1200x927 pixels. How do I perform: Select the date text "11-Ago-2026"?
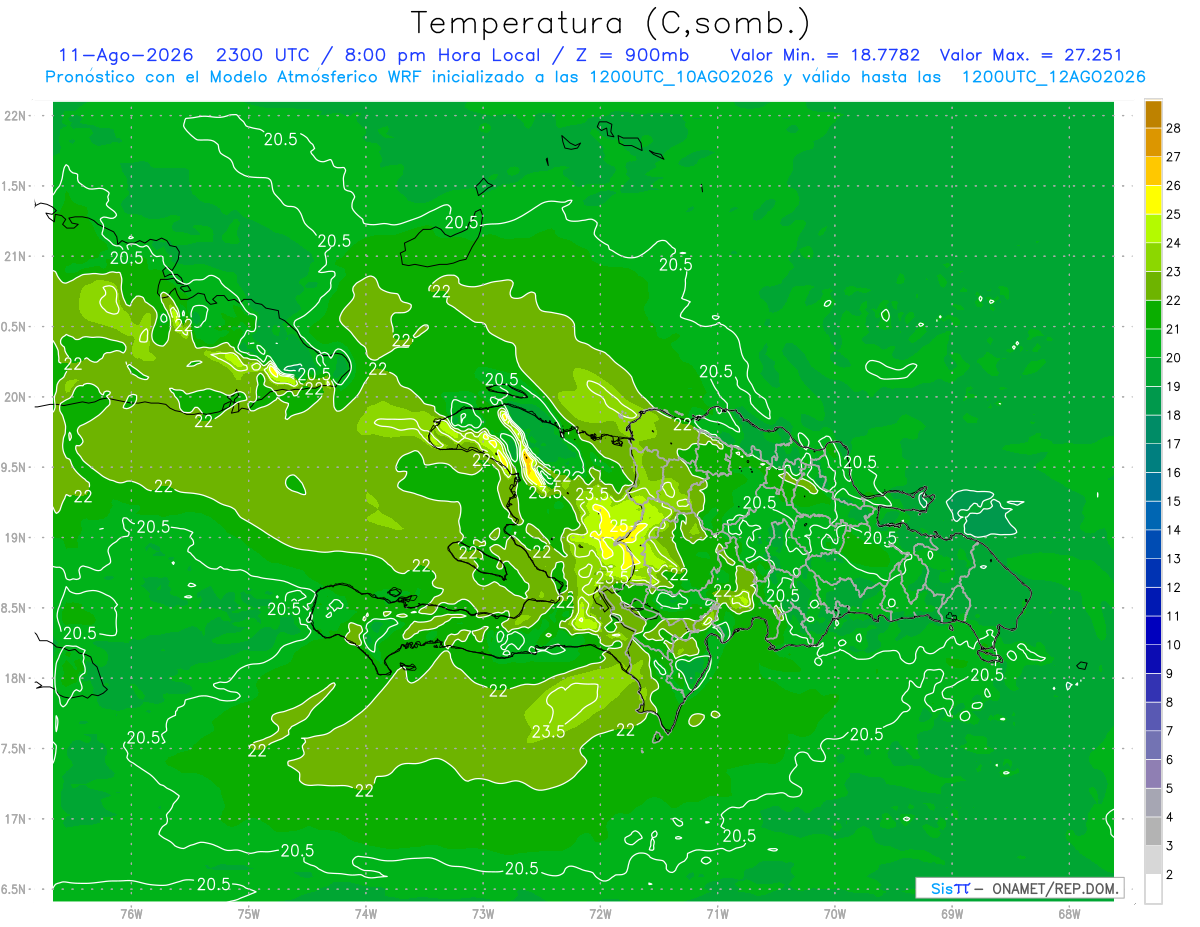(x=128, y=55)
